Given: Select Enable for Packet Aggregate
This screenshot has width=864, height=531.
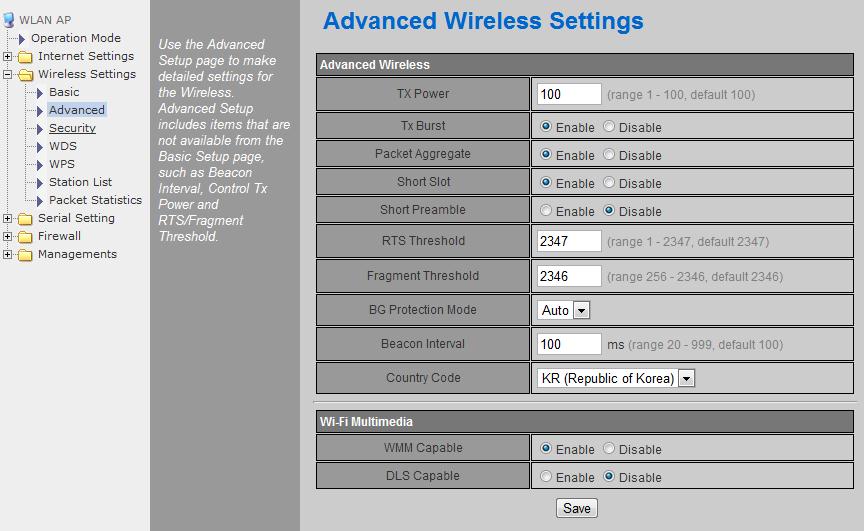Looking at the screenshot, I should point(546,154).
